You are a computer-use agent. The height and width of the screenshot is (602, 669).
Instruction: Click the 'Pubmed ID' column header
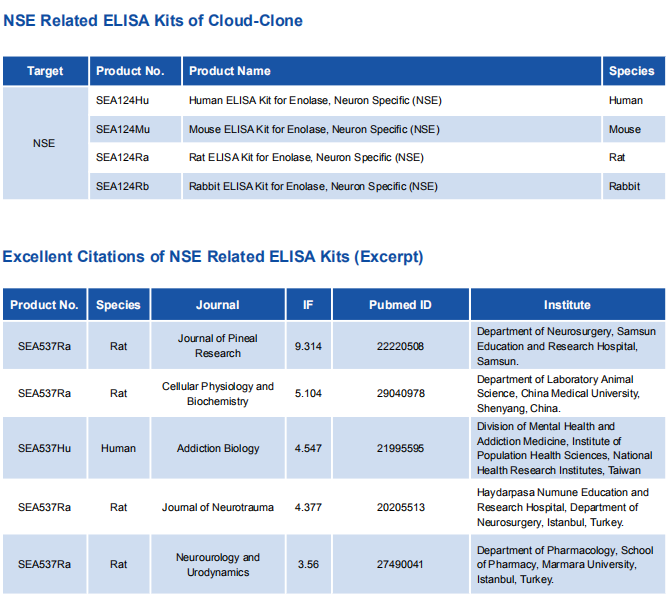coord(401,305)
